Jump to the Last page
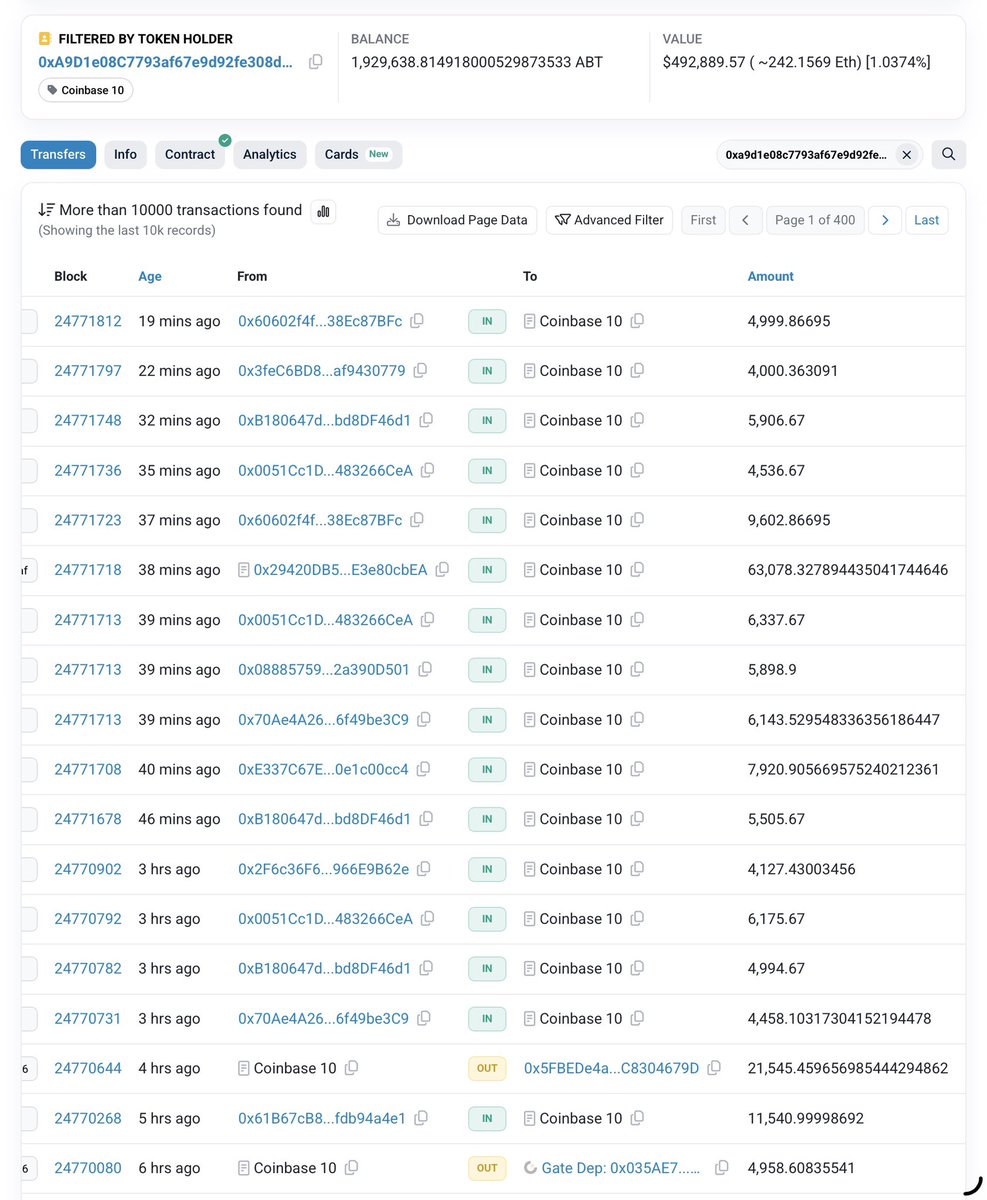This screenshot has height=1200, width=987. pos(927,220)
